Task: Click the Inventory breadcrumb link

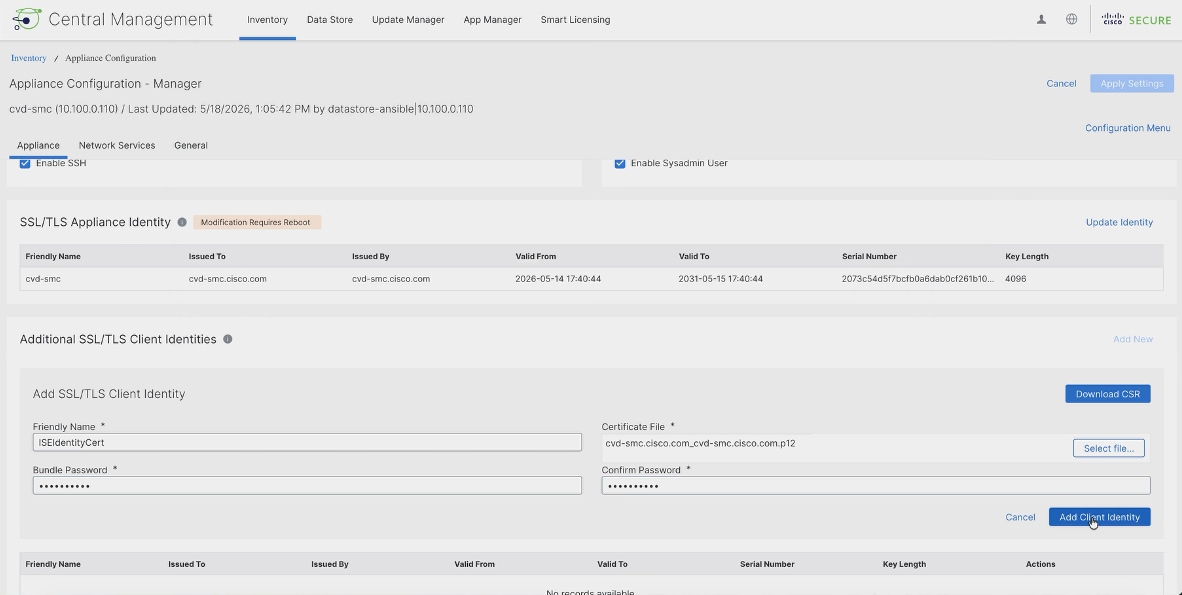Action: (x=29, y=58)
